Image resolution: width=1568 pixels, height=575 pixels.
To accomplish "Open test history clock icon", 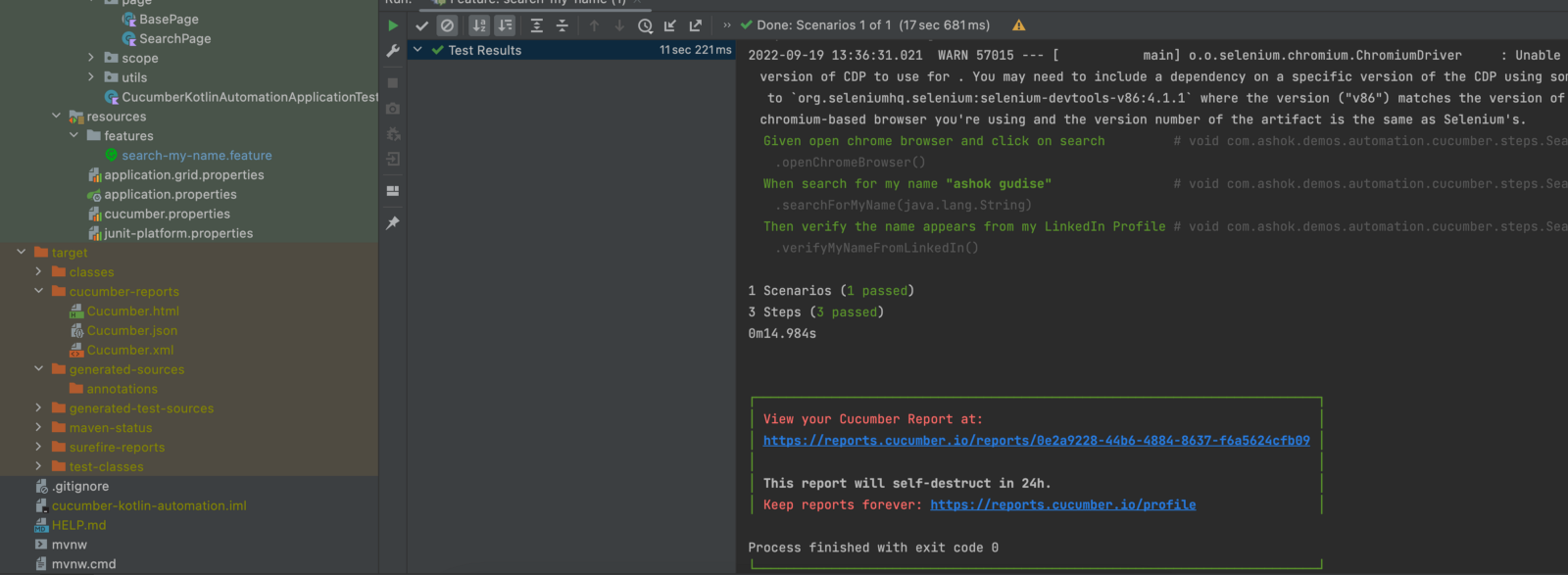I will click(645, 25).
